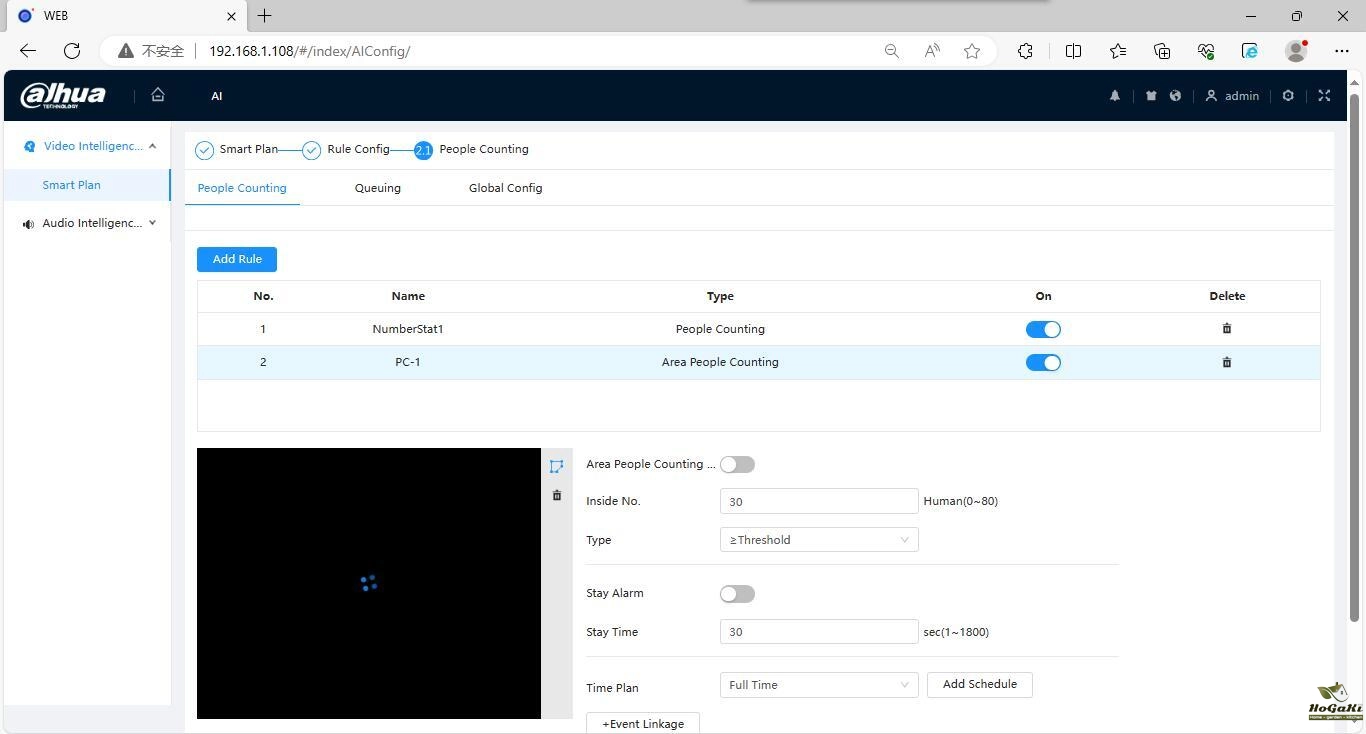1366x734 pixels.
Task: Expand the Time Plan dropdown
Action: click(x=818, y=685)
